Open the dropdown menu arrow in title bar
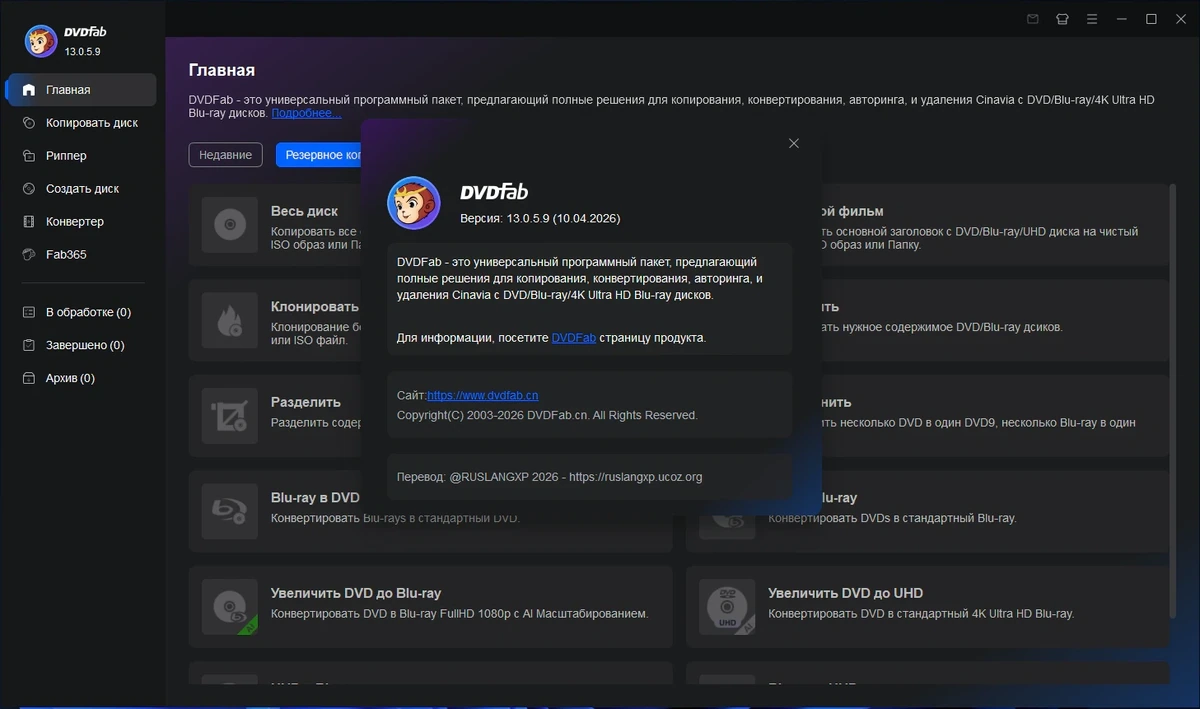The image size is (1200, 709). pos(1092,19)
